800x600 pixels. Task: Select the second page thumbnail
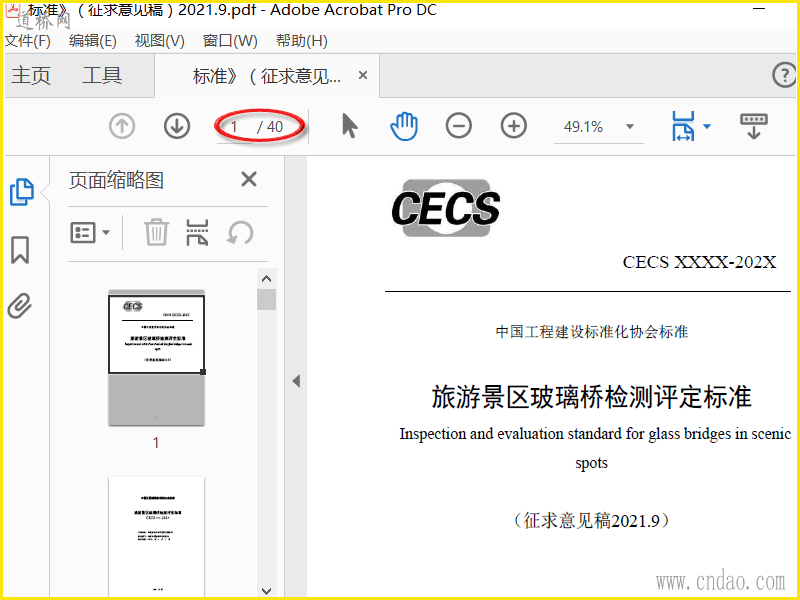(x=156, y=538)
